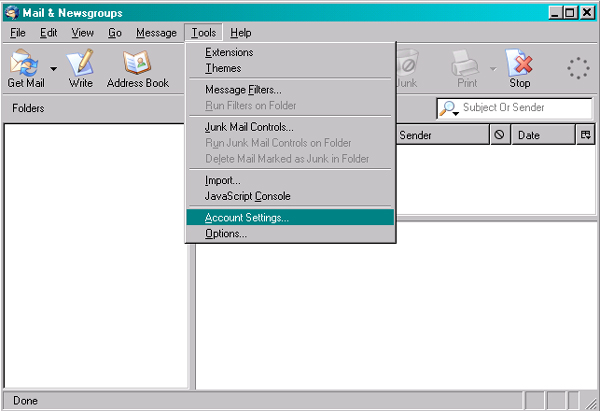Viewport: 600px width, 411px height.
Task: Open Junk Mail Controls menu item
Action: (249, 127)
